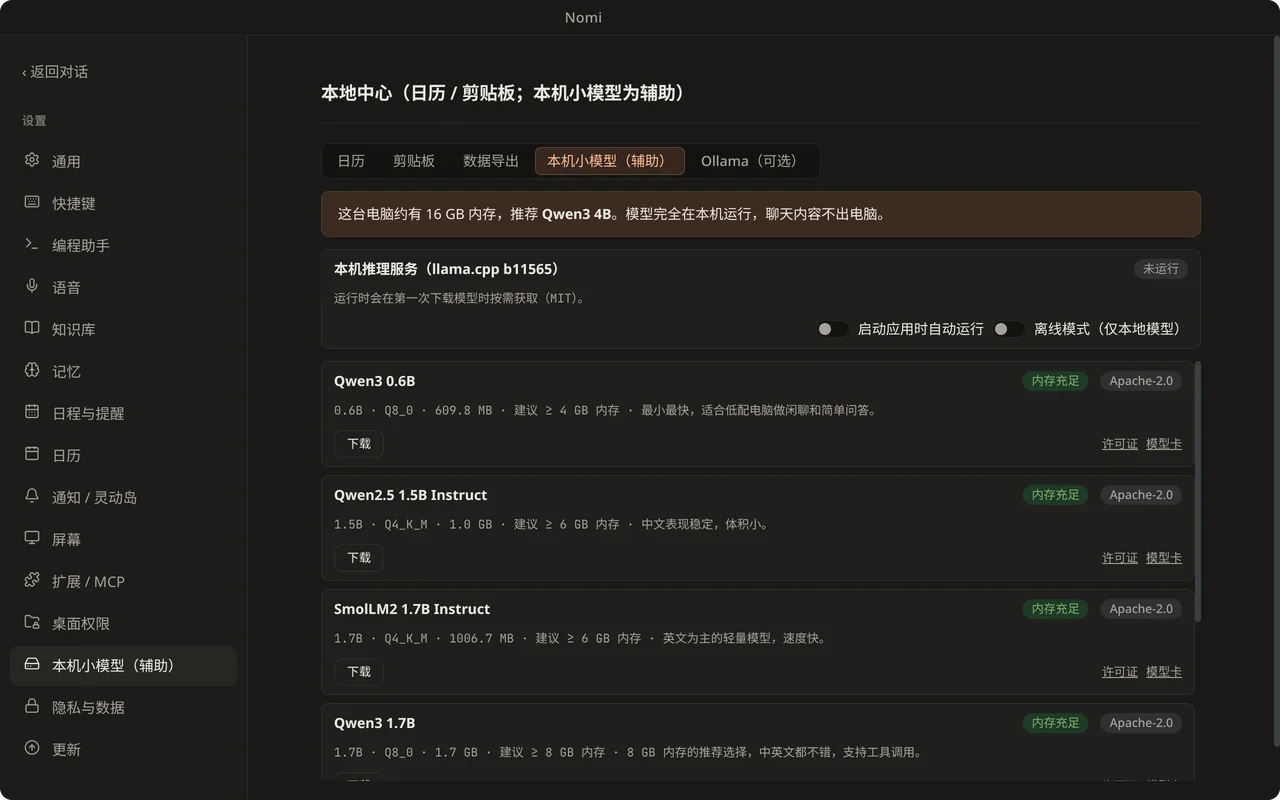Click the 隐私与数据 lock icon

(32, 706)
